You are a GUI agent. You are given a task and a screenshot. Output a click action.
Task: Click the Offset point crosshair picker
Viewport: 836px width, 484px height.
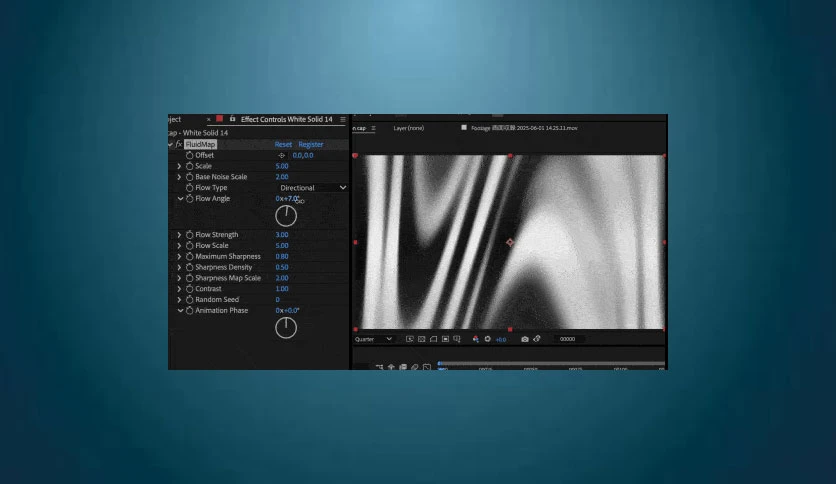282,155
